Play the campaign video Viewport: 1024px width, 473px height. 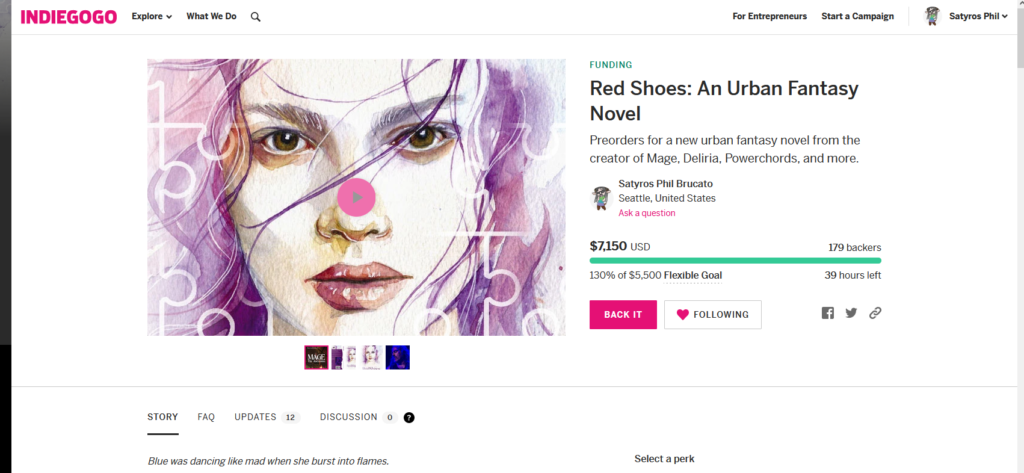tap(356, 197)
